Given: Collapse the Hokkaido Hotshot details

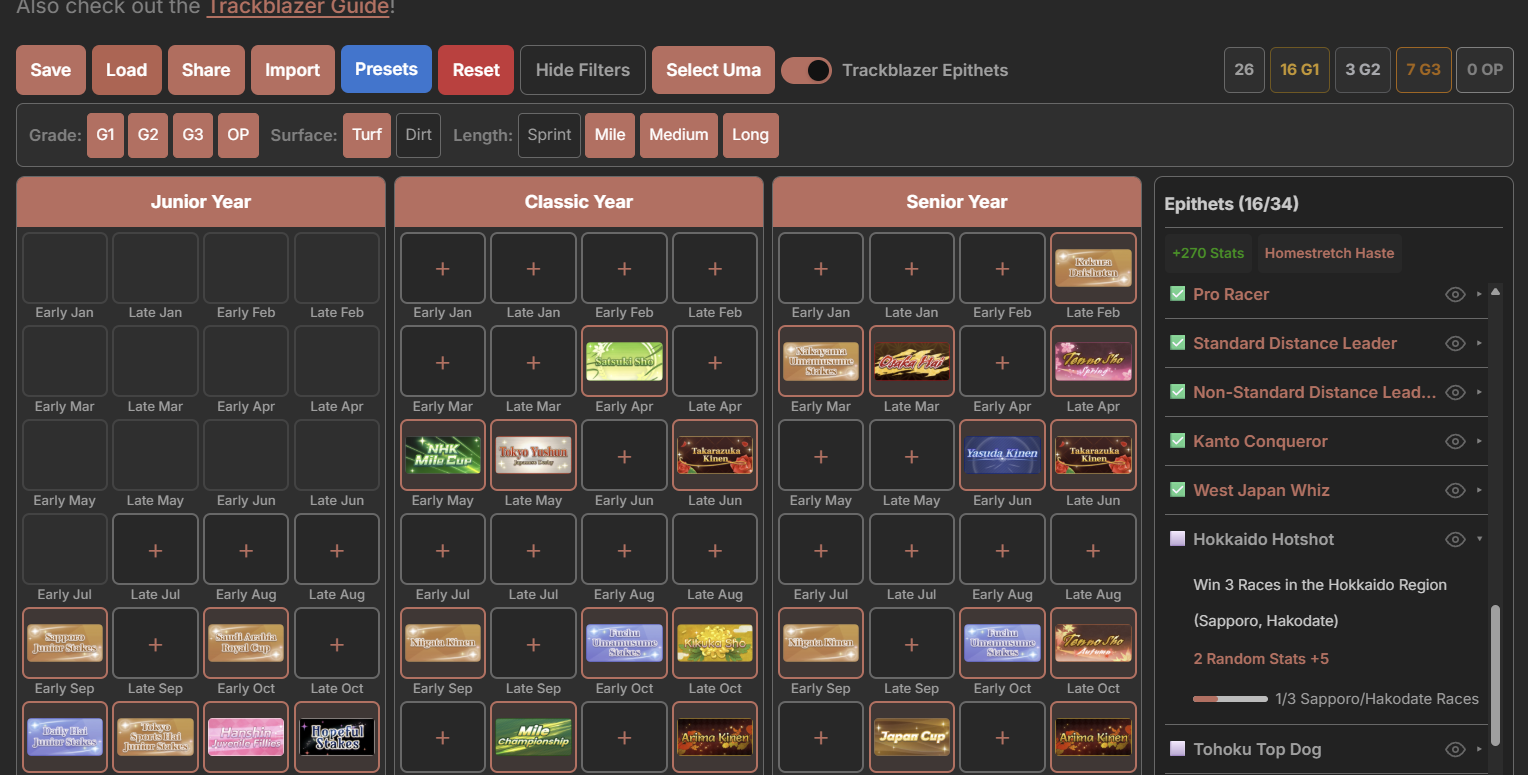Looking at the screenshot, I should click(x=1480, y=539).
